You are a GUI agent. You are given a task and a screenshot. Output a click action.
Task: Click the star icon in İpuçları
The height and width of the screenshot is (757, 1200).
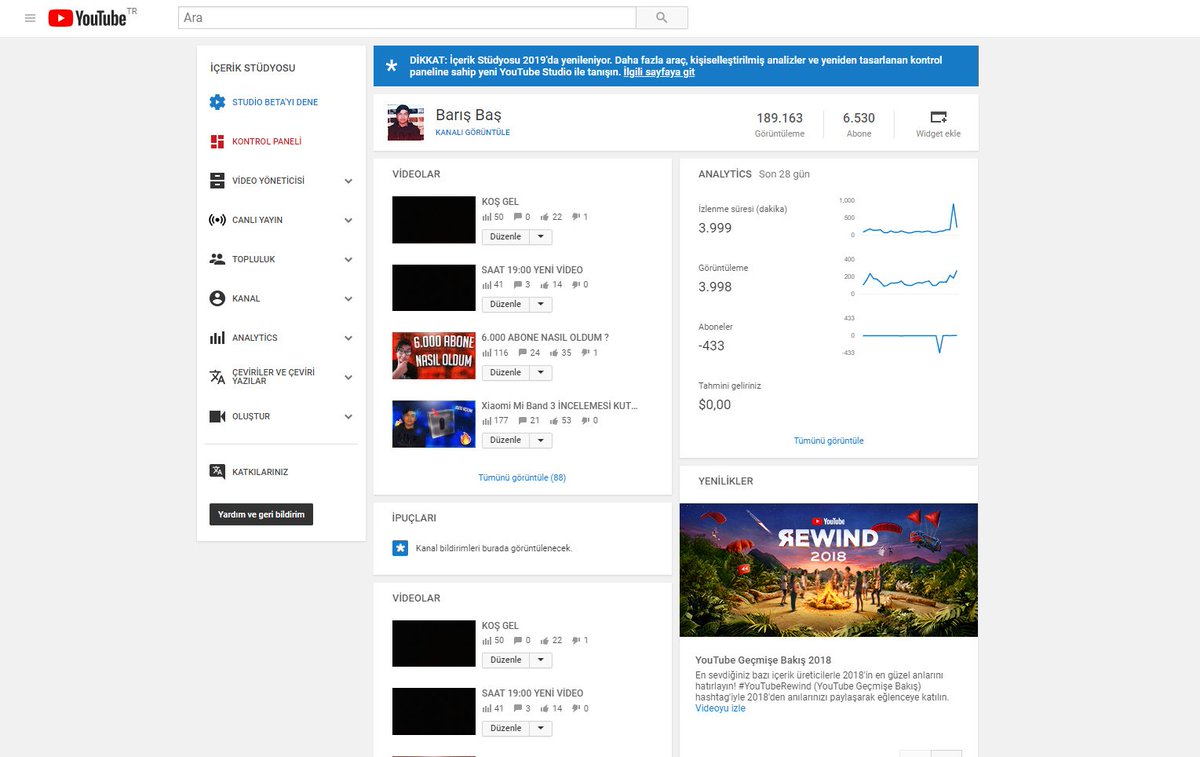coord(400,548)
